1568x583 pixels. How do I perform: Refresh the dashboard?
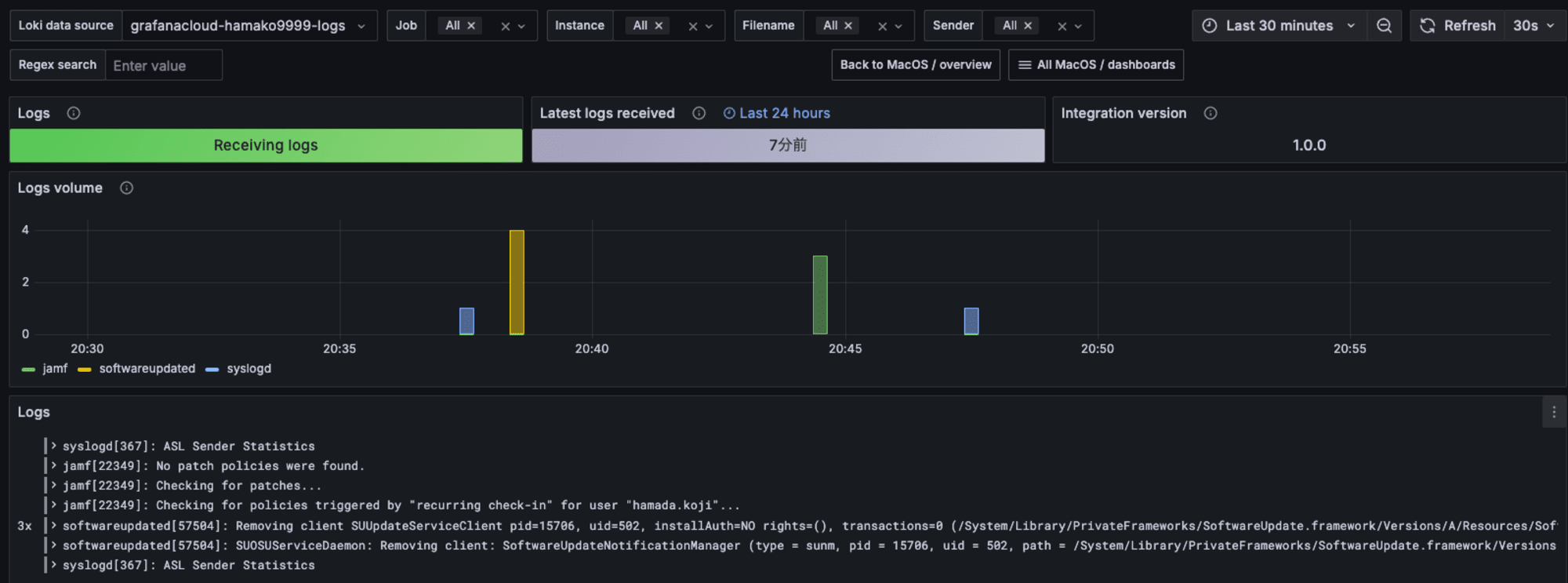pos(1457,26)
